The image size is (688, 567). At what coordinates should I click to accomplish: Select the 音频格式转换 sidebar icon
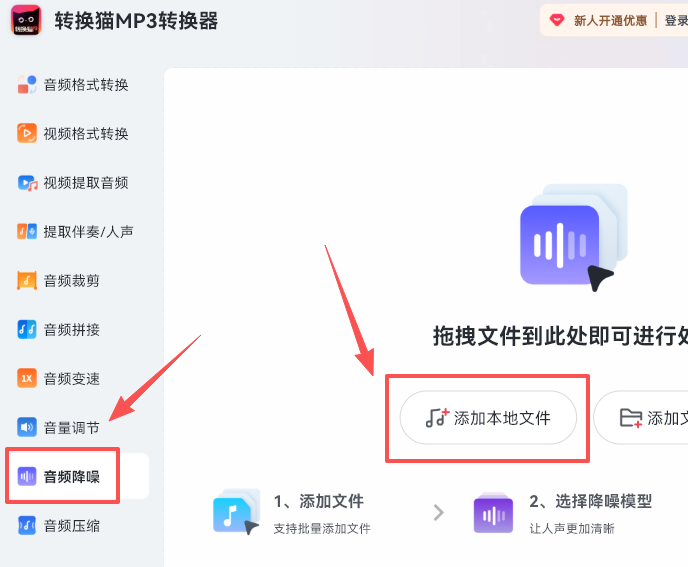tap(27, 85)
